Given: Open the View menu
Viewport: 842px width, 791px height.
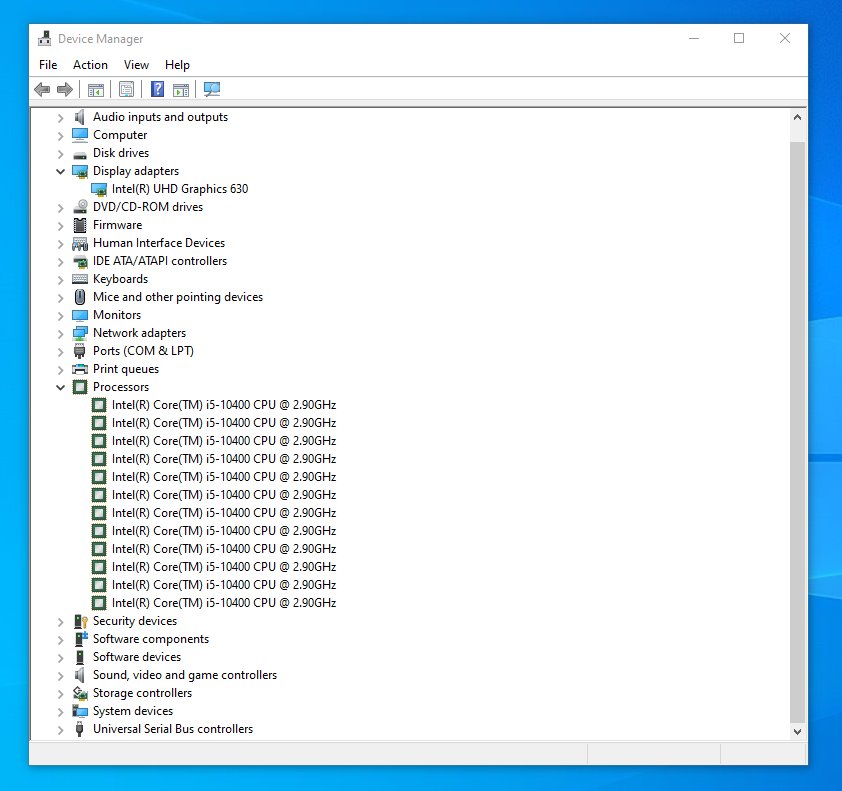Looking at the screenshot, I should pyautogui.click(x=136, y=64).
